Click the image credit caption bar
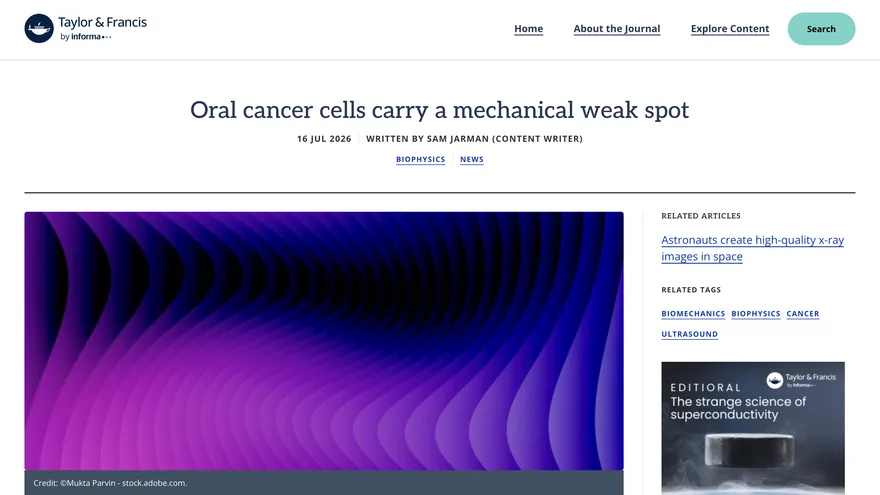This screenshot has height=495, width=880. tap(324, 483)
